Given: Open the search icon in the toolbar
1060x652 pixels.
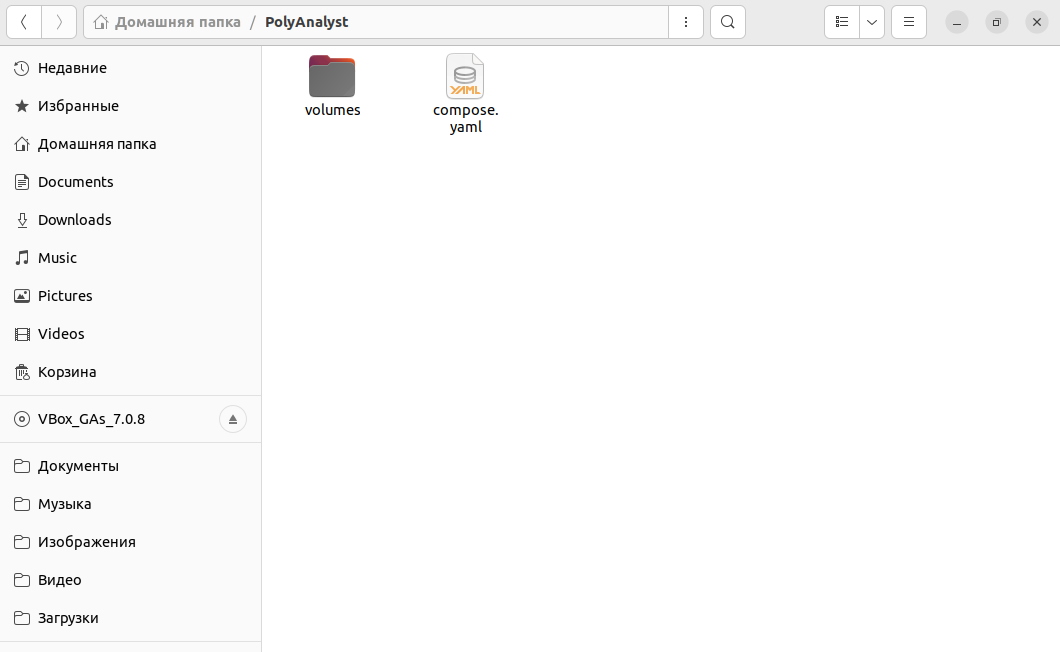Looking at the screenshot, I should click(x=727, y=21).
